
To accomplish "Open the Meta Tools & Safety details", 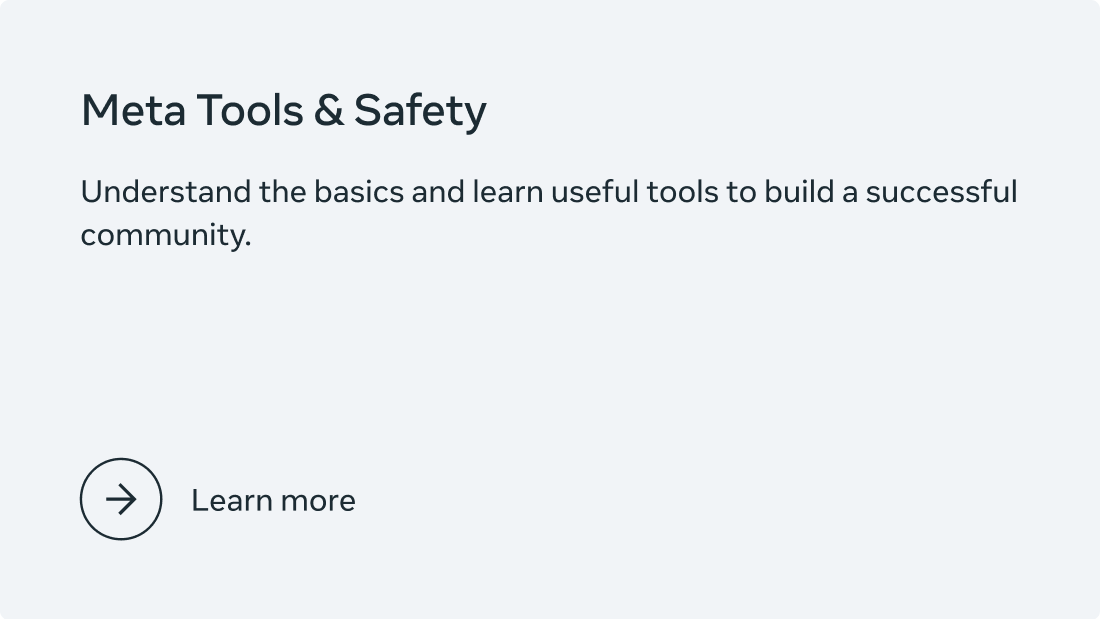I will click(x=273, y=500).
